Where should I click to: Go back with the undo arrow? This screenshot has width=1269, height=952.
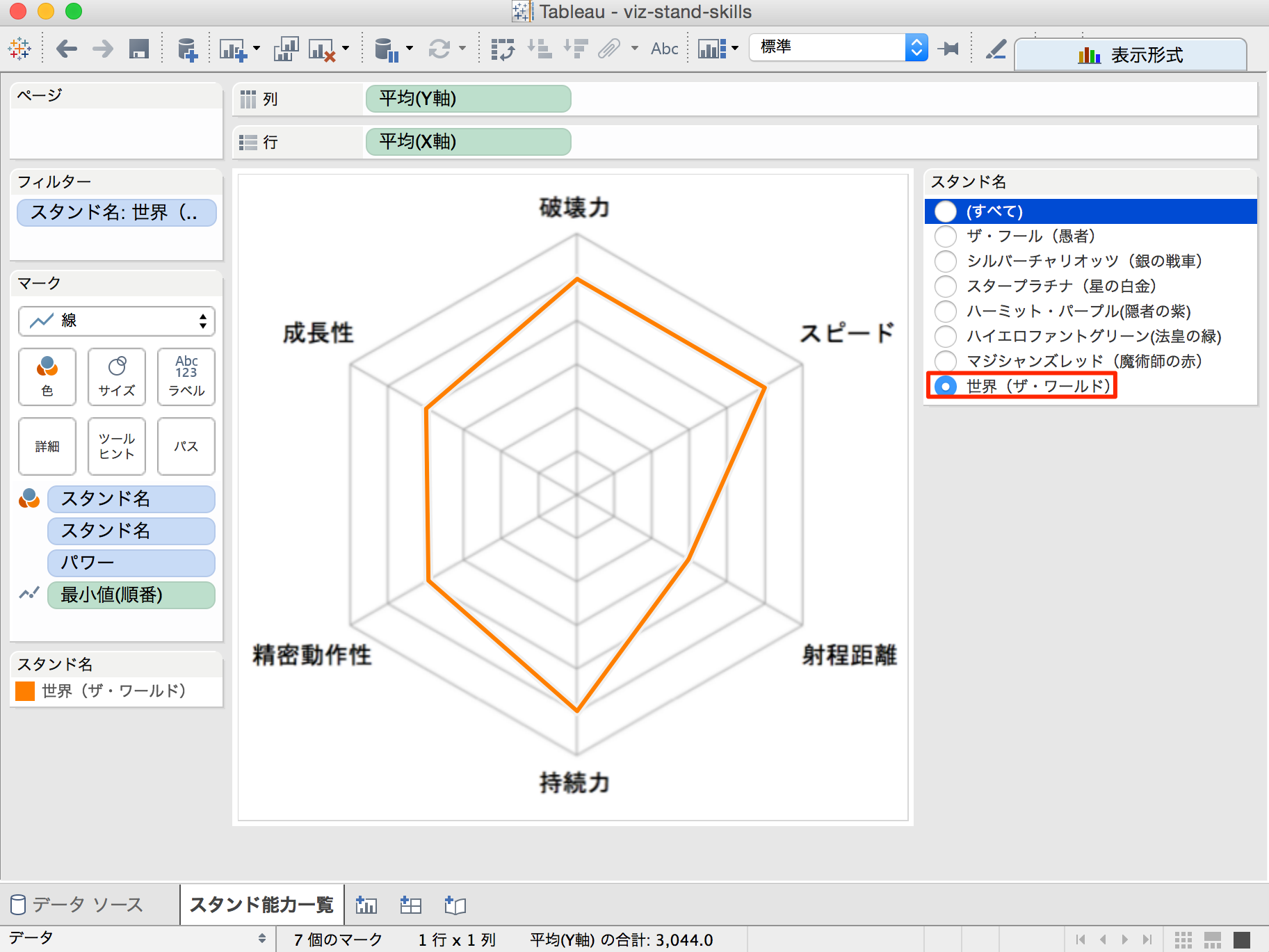66,49
